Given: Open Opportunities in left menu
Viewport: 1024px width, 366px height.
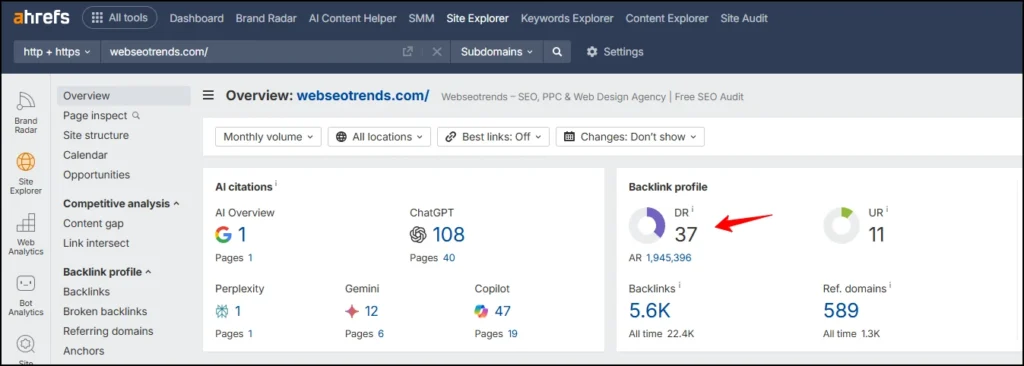Looking at the screenshot, I should [97, 175].
